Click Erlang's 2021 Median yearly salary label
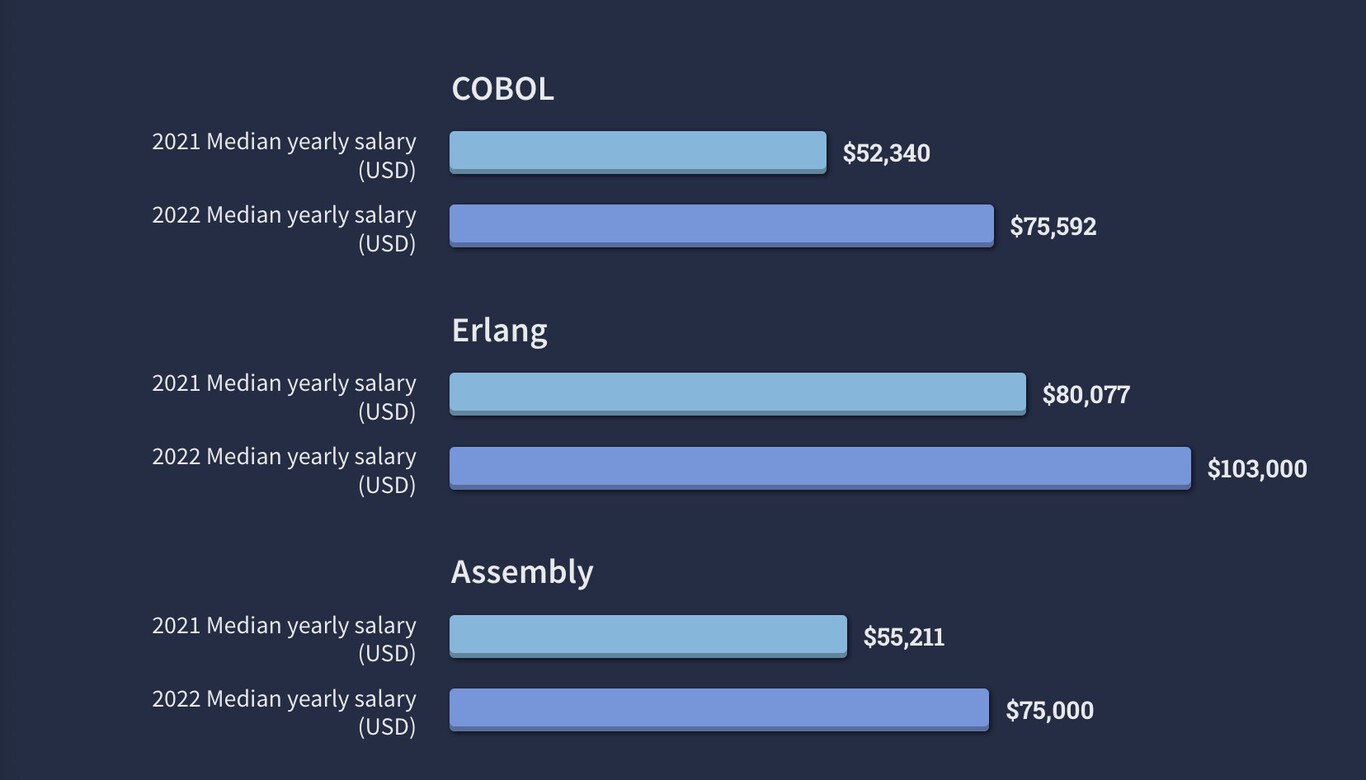Image resolution: width=1366 pixels, height=780 pixels. click(x=284, y=397)
